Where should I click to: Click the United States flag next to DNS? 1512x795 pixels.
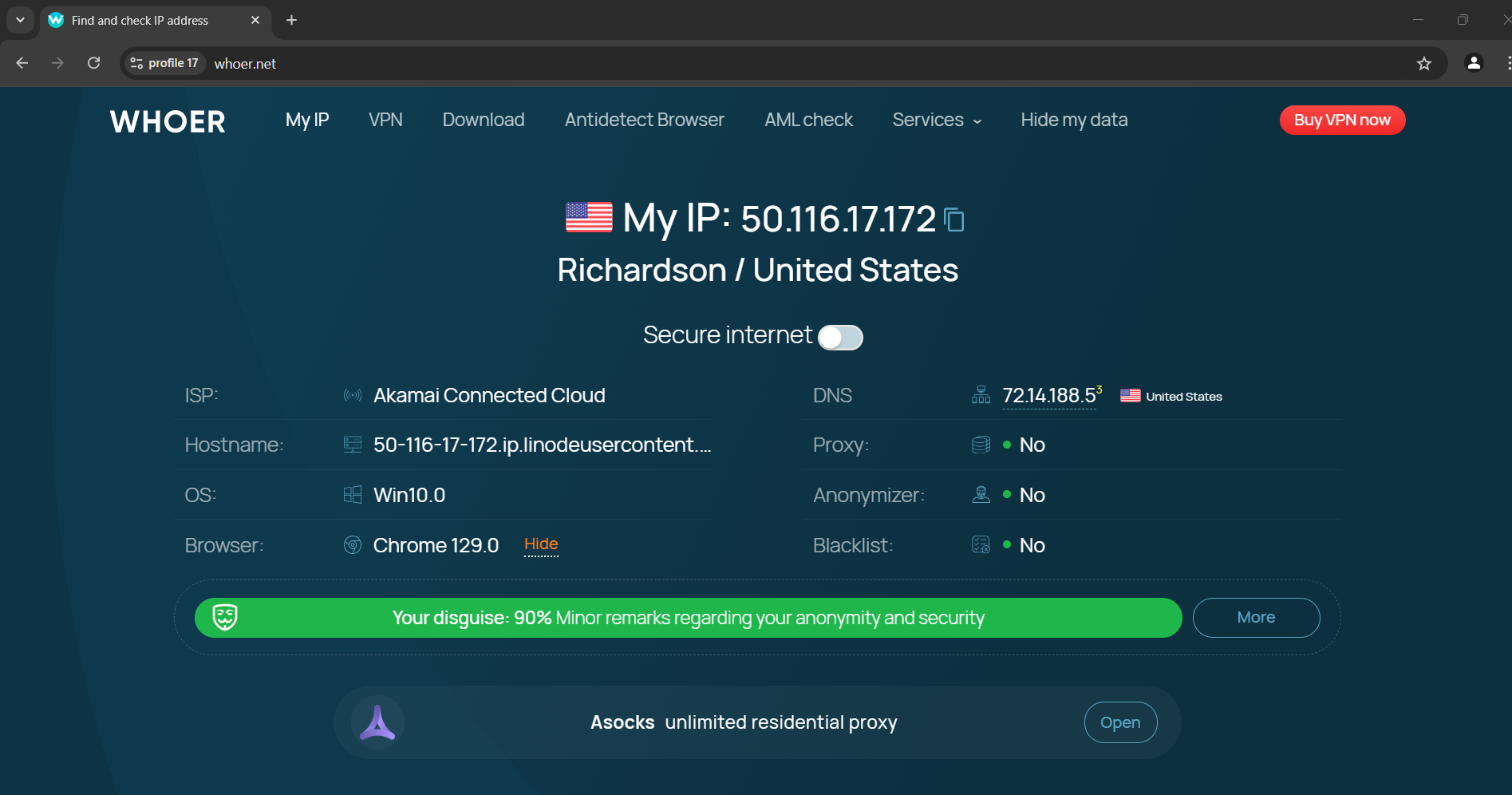1130,396
